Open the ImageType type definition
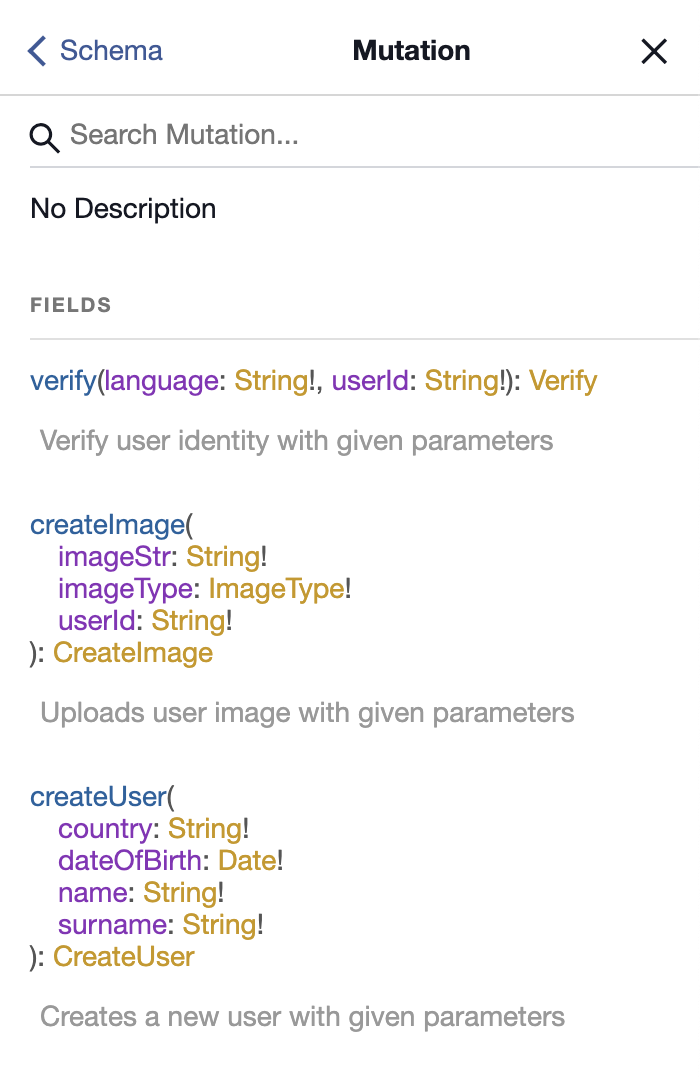Image resolution: width=700 pixels, height=1080 pixels. (276, 589)
